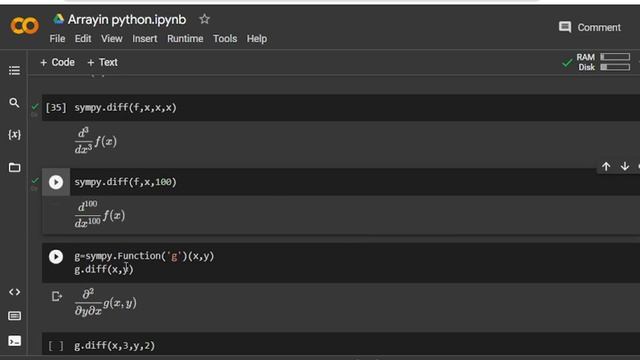Open the Comment panel
This screenshot has height=360, width=640.
click(x=589, y=27)
